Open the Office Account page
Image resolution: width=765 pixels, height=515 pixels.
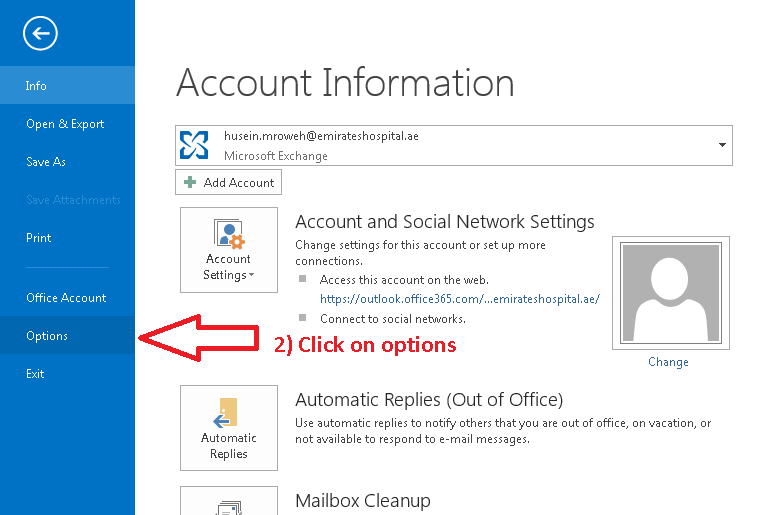pyautogui.click(x=67, y=297)
